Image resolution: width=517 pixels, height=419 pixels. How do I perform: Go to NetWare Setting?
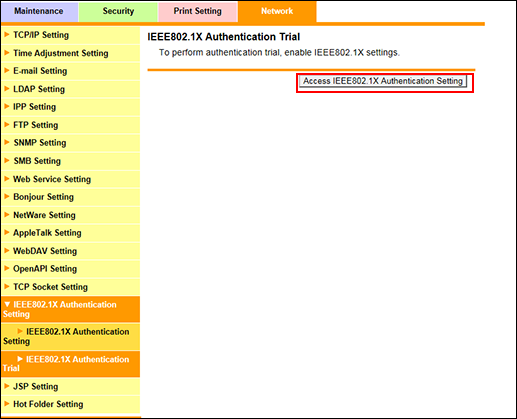(71, 215)
